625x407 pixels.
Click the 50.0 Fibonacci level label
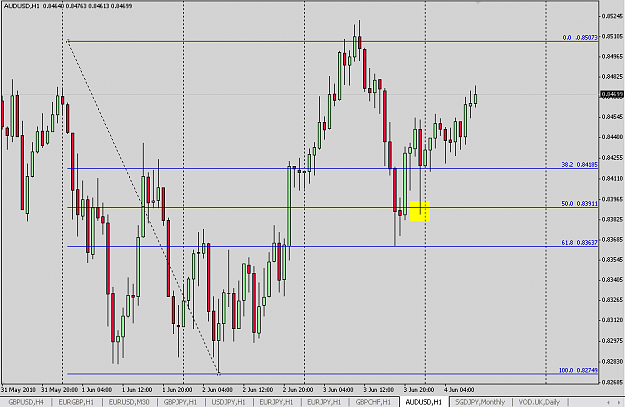pos(580,204)
